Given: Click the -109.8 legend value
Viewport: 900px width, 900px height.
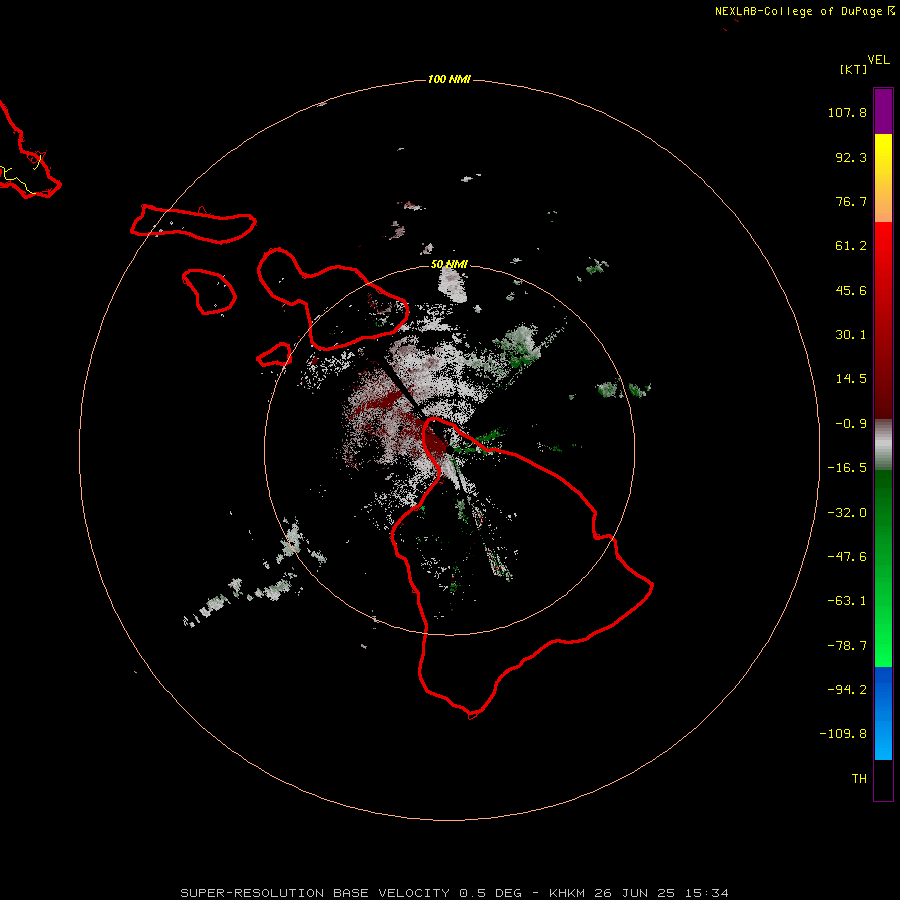Looking at the screenshot, I should pos(843,734).
